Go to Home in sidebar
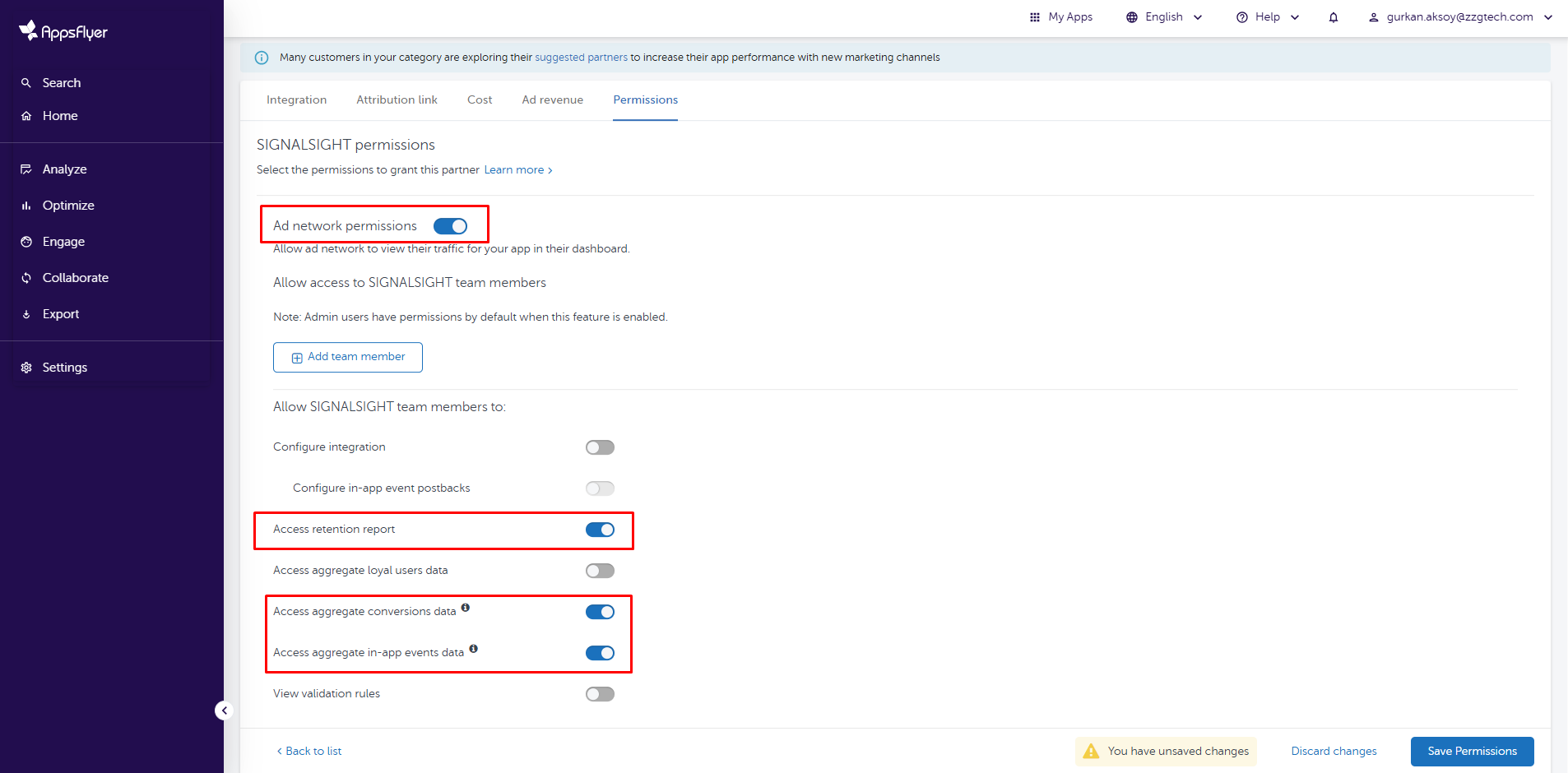1568x773 pixels. [60, 116]
